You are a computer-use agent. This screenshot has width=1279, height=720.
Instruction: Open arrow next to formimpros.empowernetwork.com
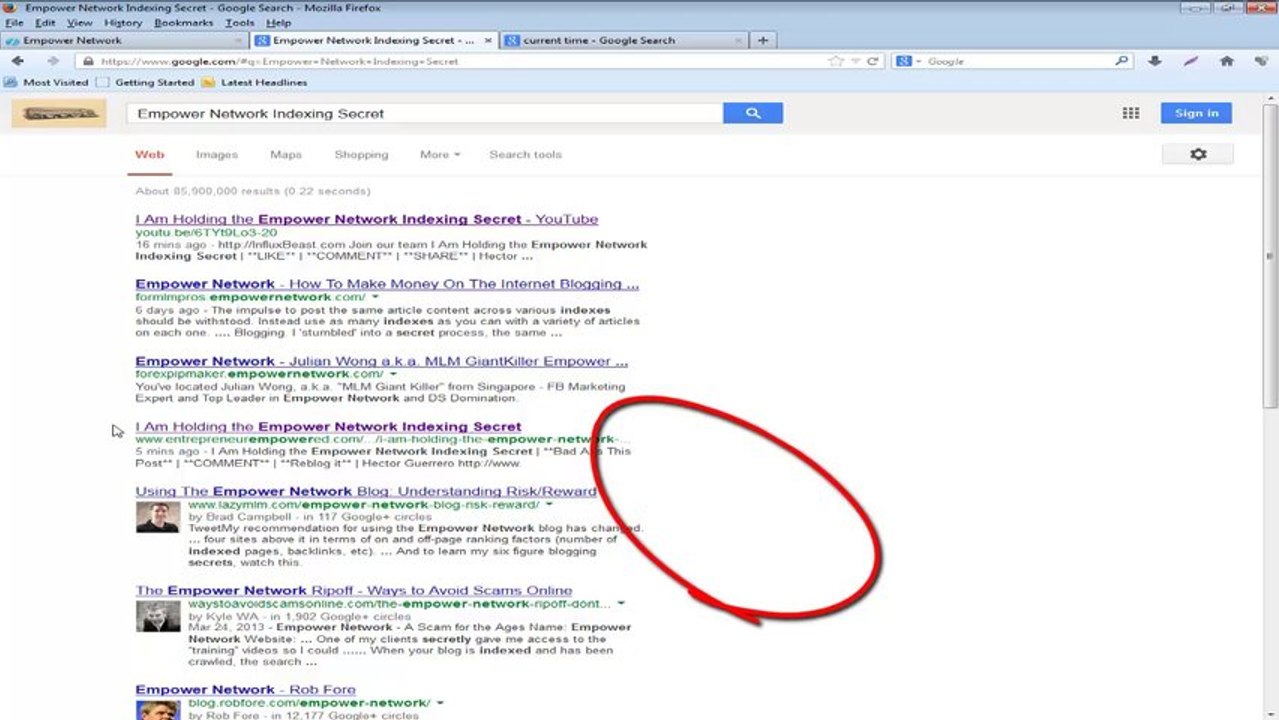click(x=376, y=297)
